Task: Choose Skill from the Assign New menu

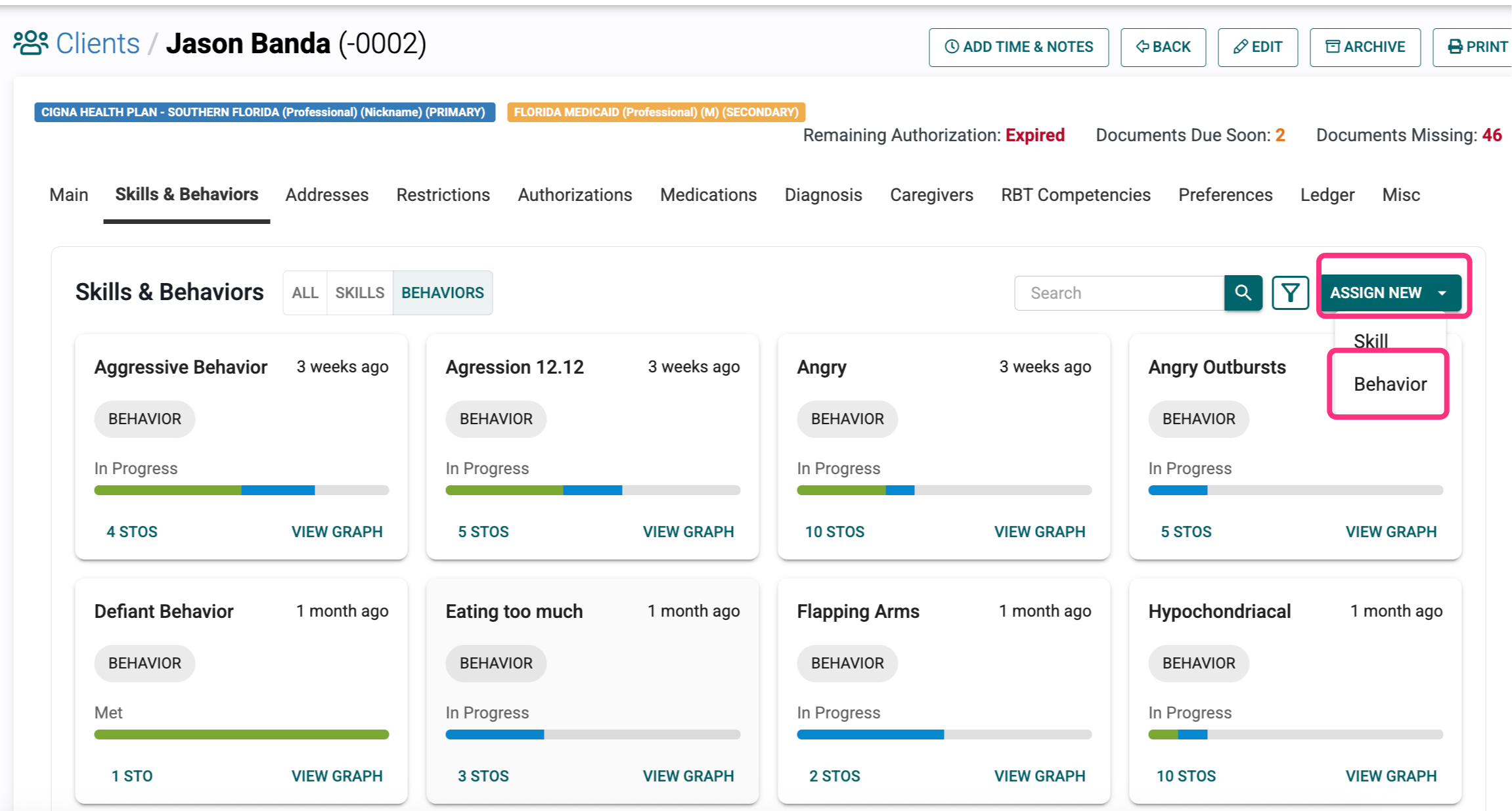Action: pyautogui.click(x=1371, y=341)
